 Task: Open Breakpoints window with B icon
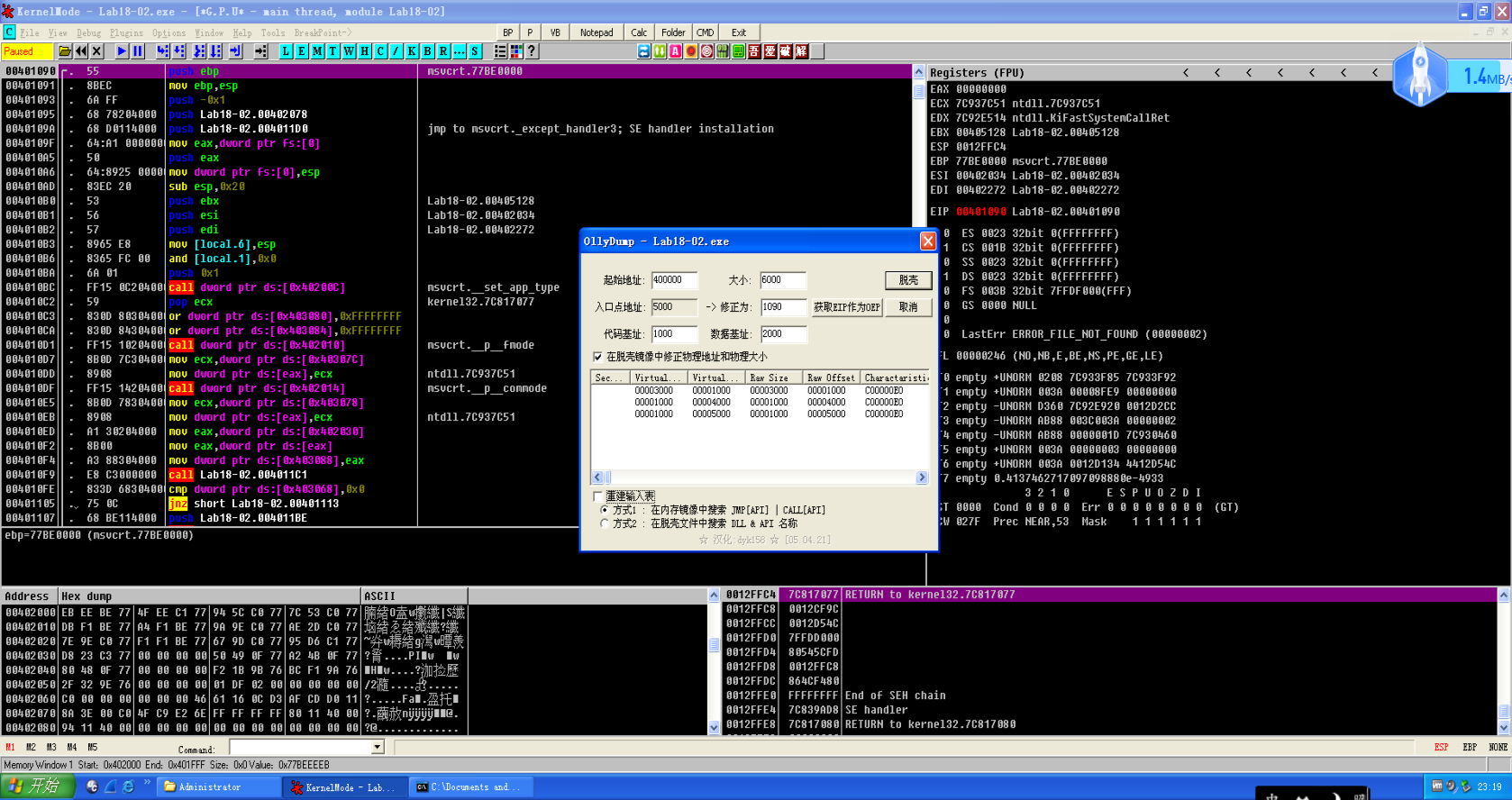tap(428, 51)
